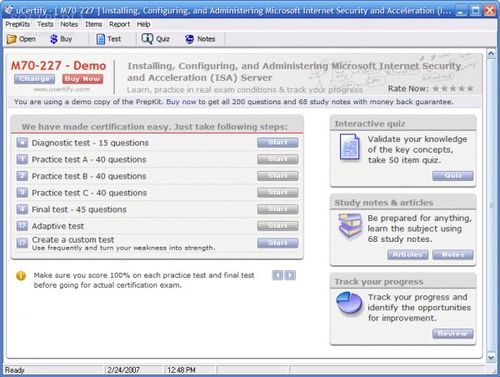500x377 pixels.
Task: Click the 'Ready' status bar text
Action: 15,370
